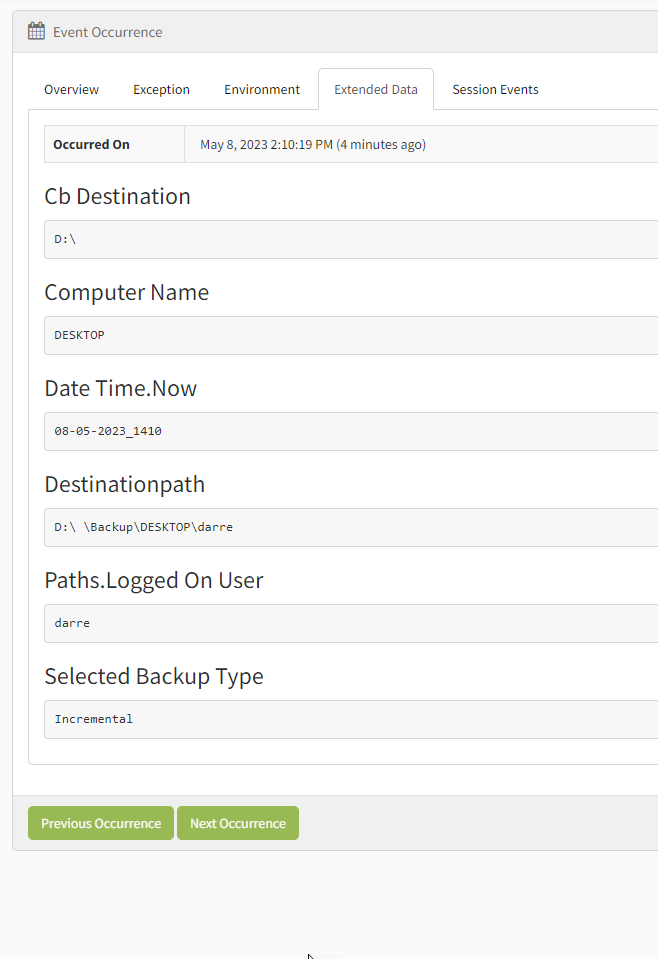Click the Destinationpath heading
This screenshot has width=658, height=959.
pos(125,484)
